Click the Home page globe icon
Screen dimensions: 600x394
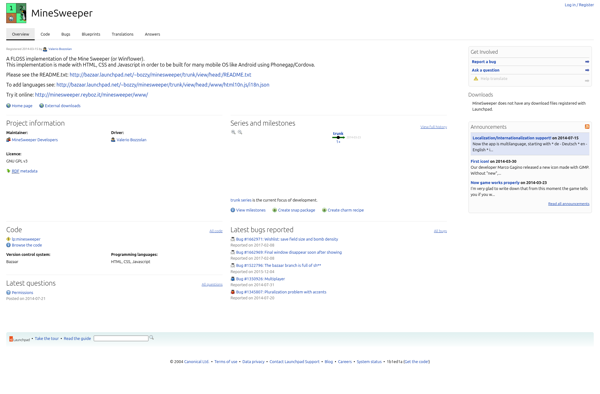(8, 106)
